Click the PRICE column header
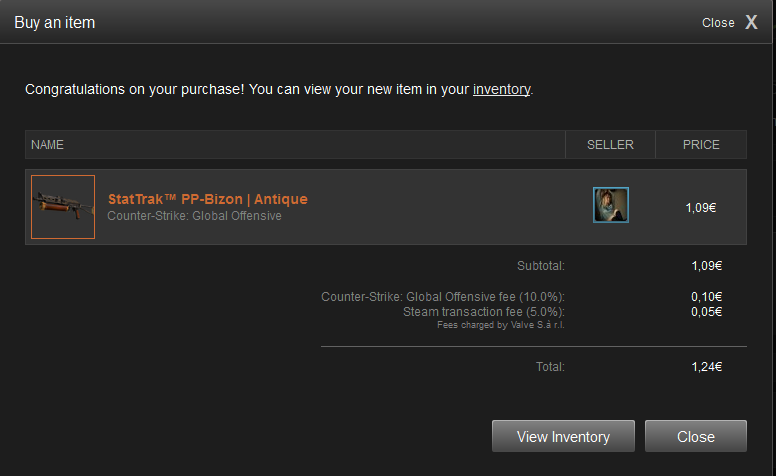Image resolution: width=776 pixels, height=476 pixels. pyautogui.click(x=701, y=145)
